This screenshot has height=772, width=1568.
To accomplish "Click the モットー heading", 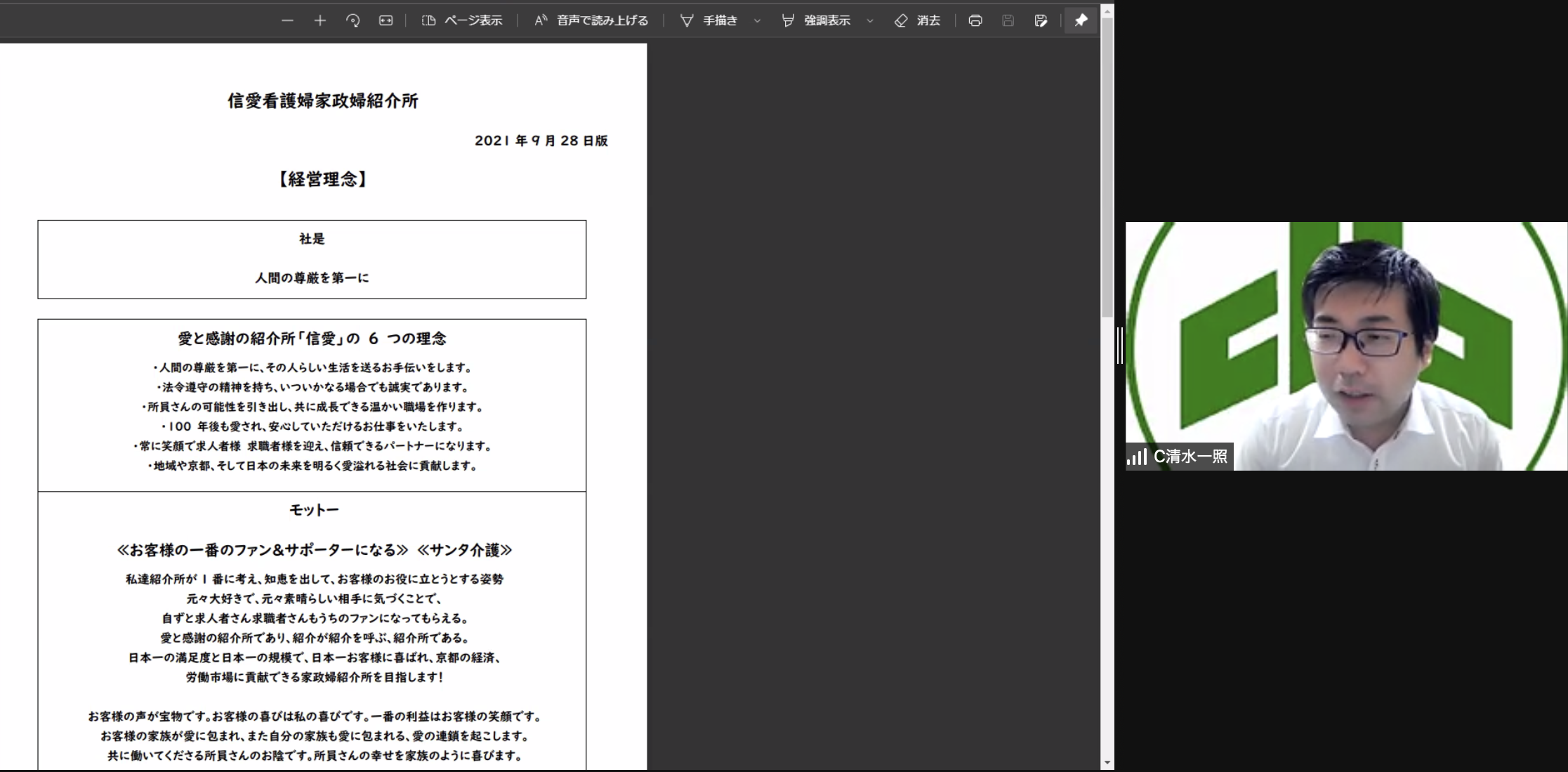I will click(x=314, y=510).
